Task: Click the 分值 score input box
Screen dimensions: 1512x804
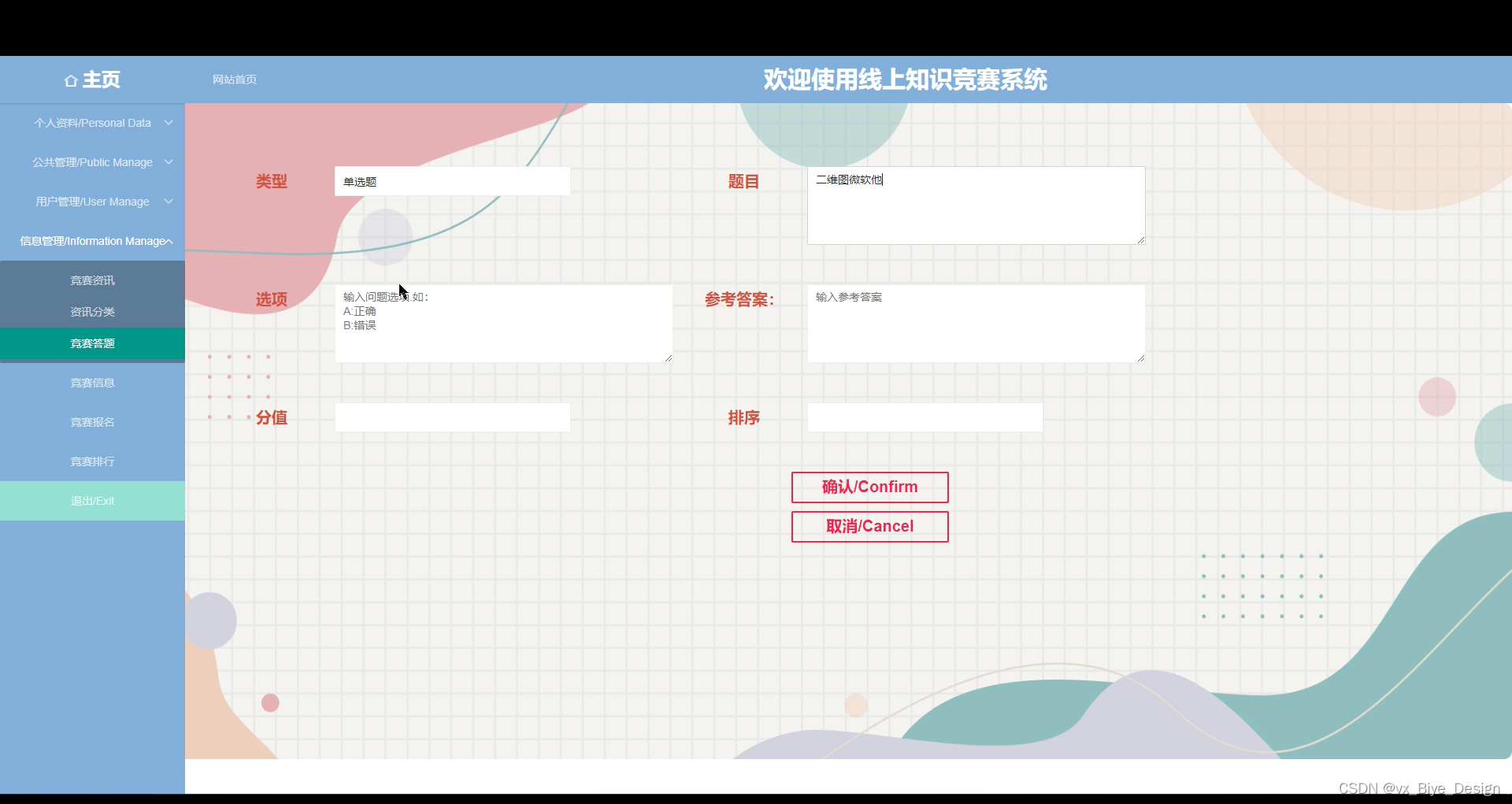Action: click(x=452, y=417)
